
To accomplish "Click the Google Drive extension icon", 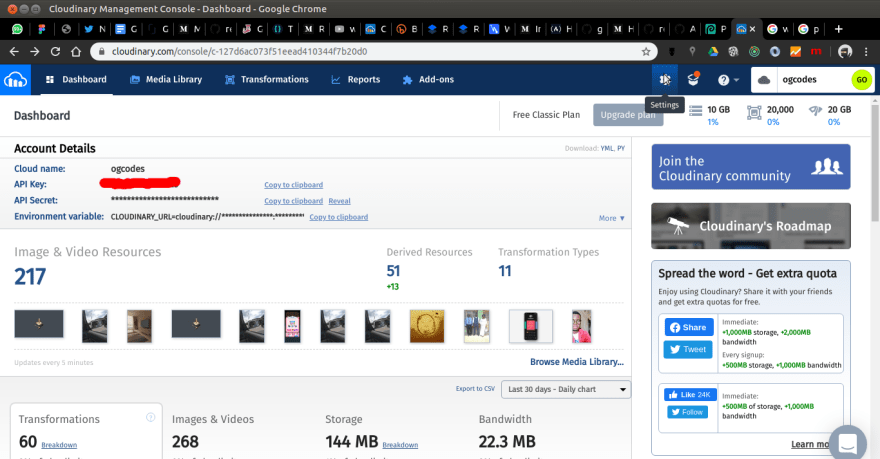I will 713,52.
